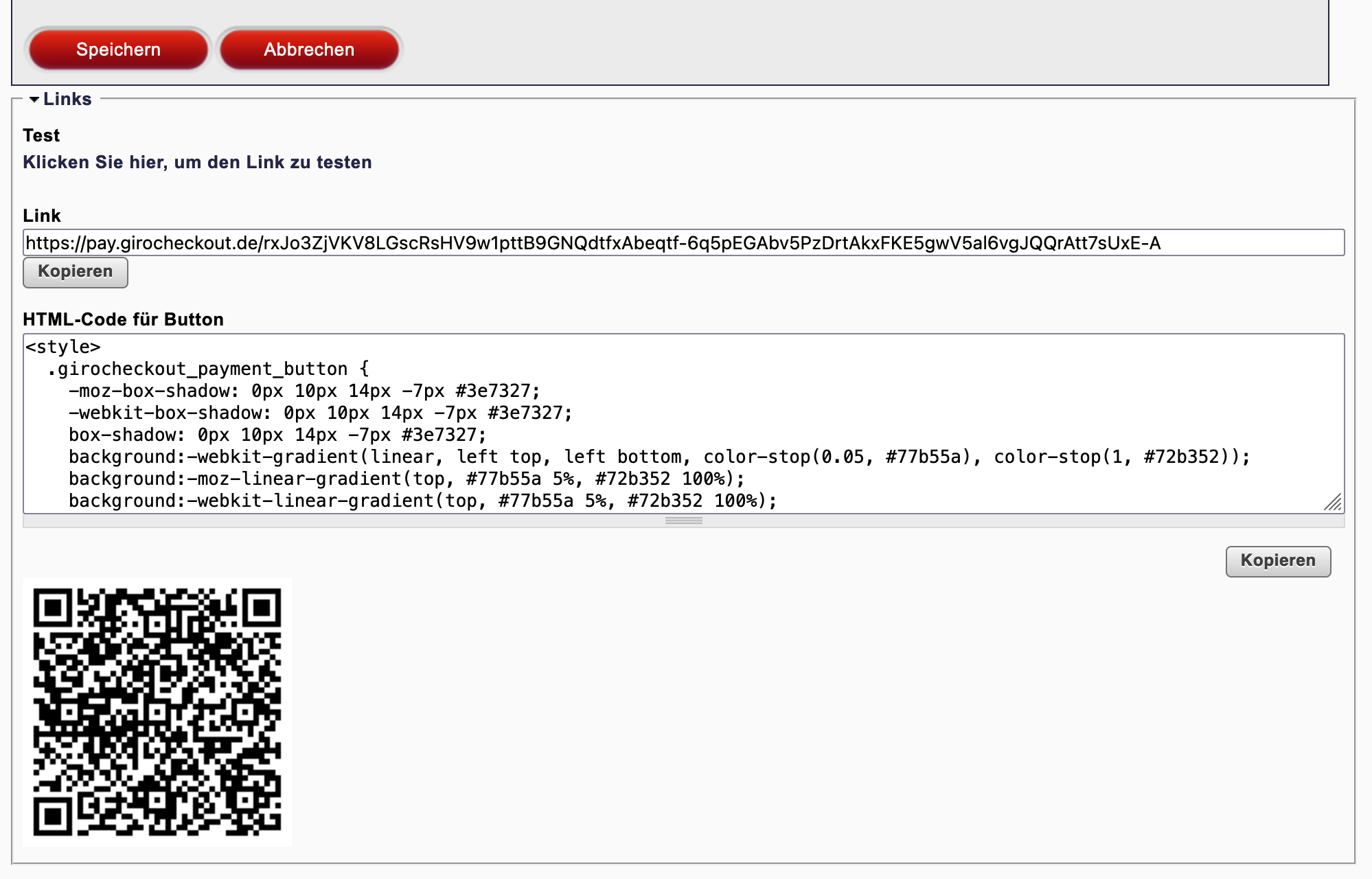Click the grippie bar under code box

click(683, 521)
